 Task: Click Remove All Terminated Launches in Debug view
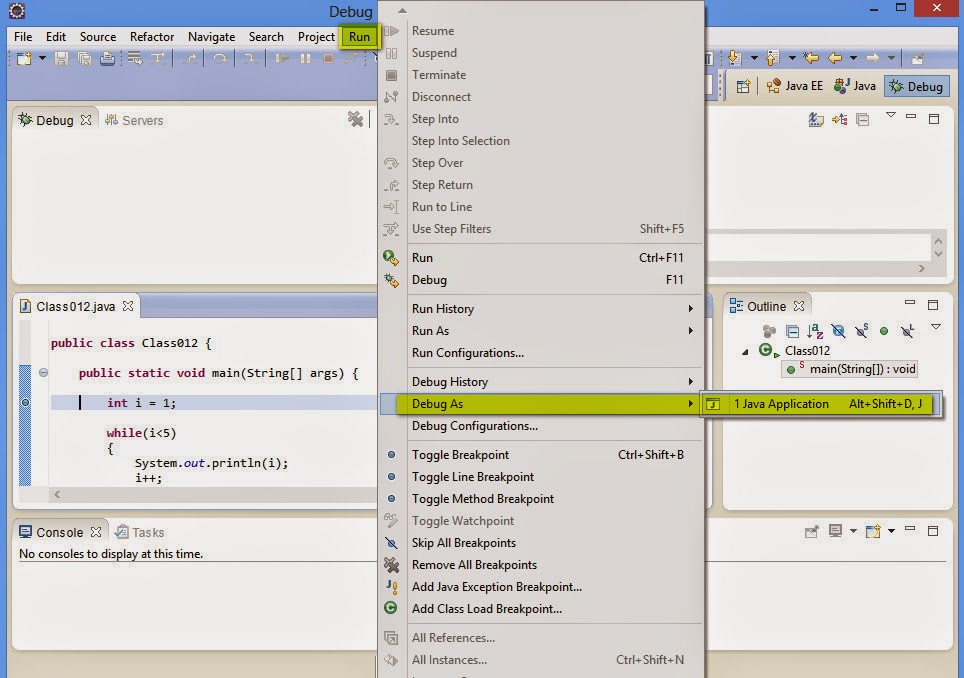pyautogui.click(x=355, y=119)
